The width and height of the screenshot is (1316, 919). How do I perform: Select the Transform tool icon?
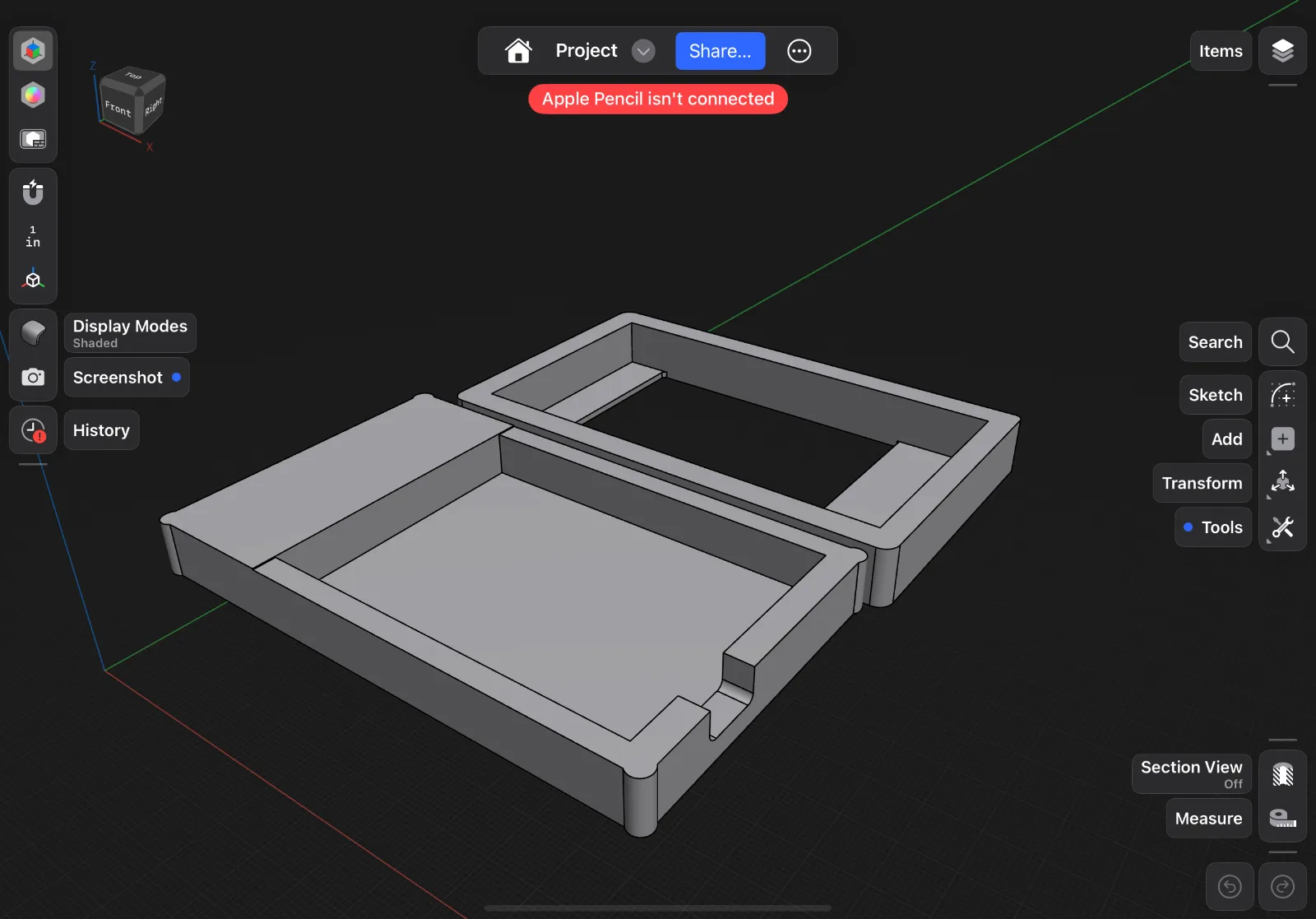point(1282,483)
